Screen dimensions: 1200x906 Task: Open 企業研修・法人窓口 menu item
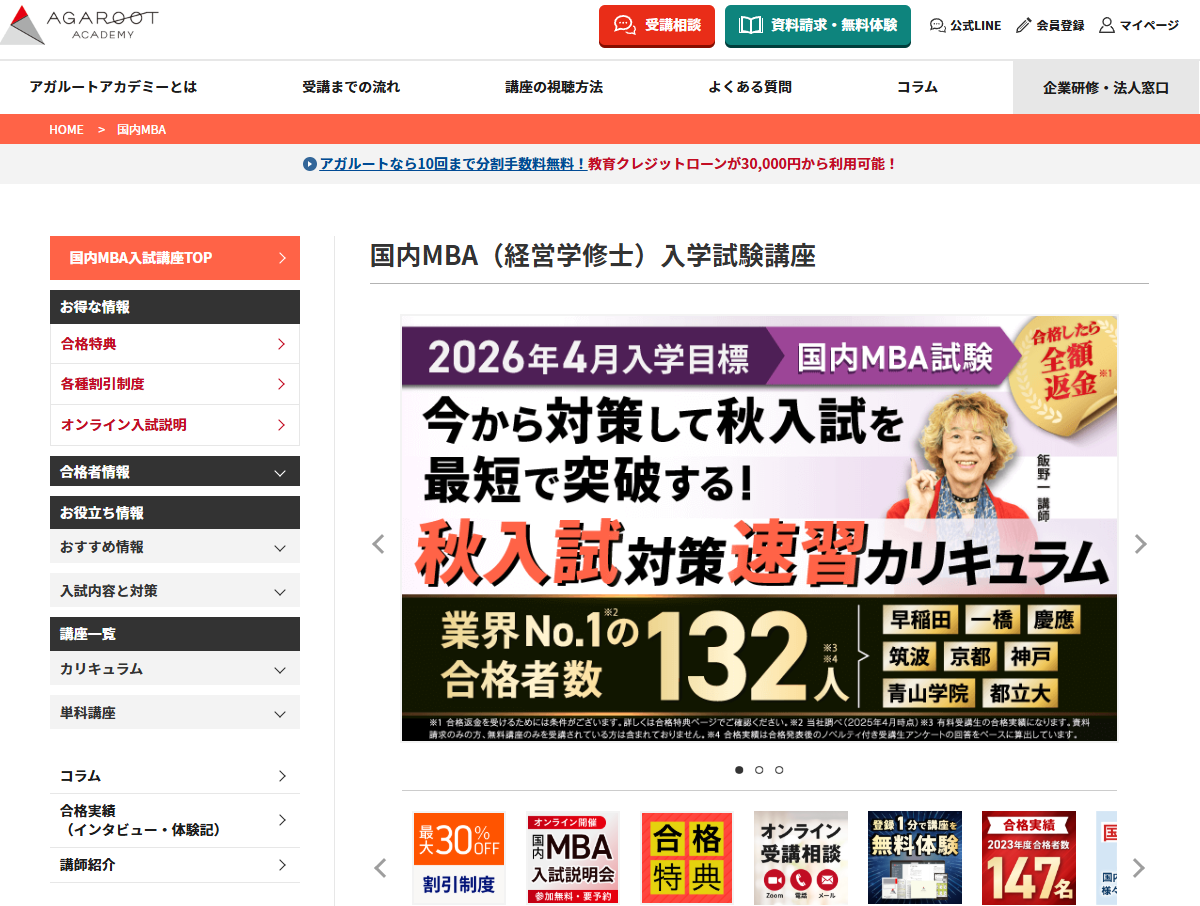[x=1106, y=87]
